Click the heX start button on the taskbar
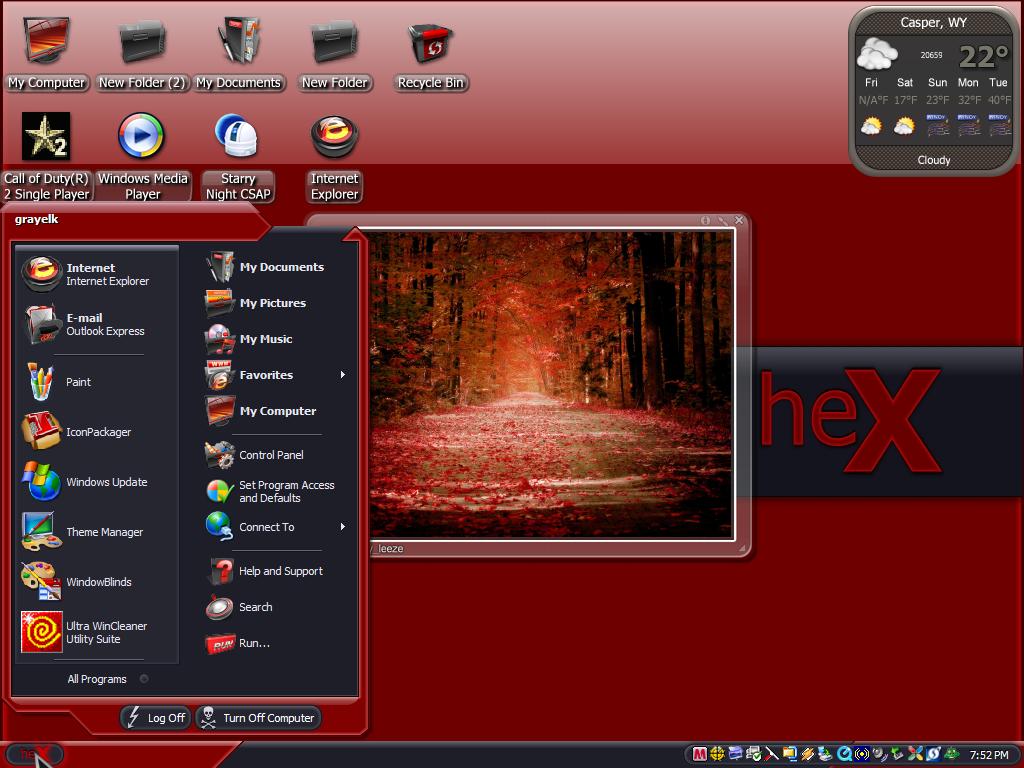The height and width of the screenshot is (768, 1024). click(35, 754)
